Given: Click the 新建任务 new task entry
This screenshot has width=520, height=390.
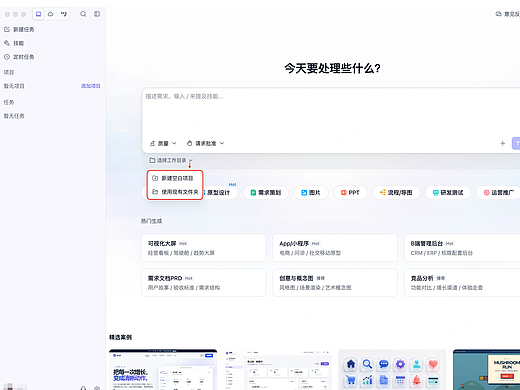Looking at the screenshot, I should 19,29.
